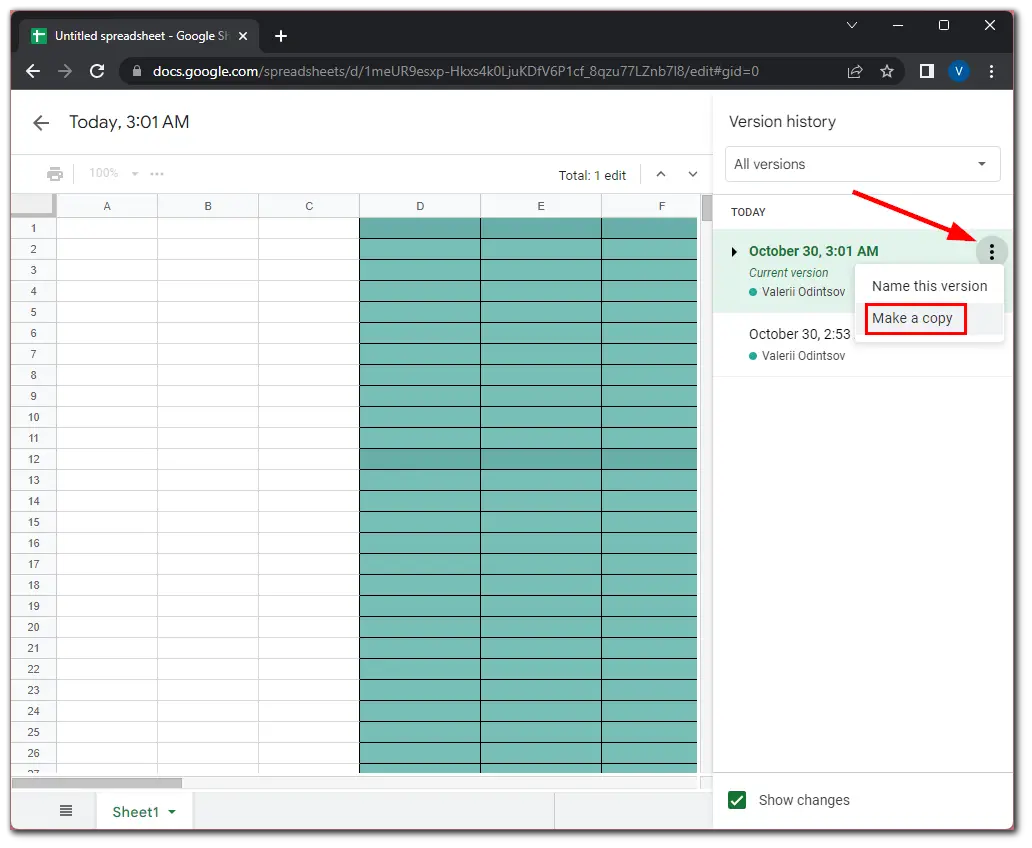Open the all sheets list icon
Viewport: 1032px width, 848px height.
tap(66, 810)
